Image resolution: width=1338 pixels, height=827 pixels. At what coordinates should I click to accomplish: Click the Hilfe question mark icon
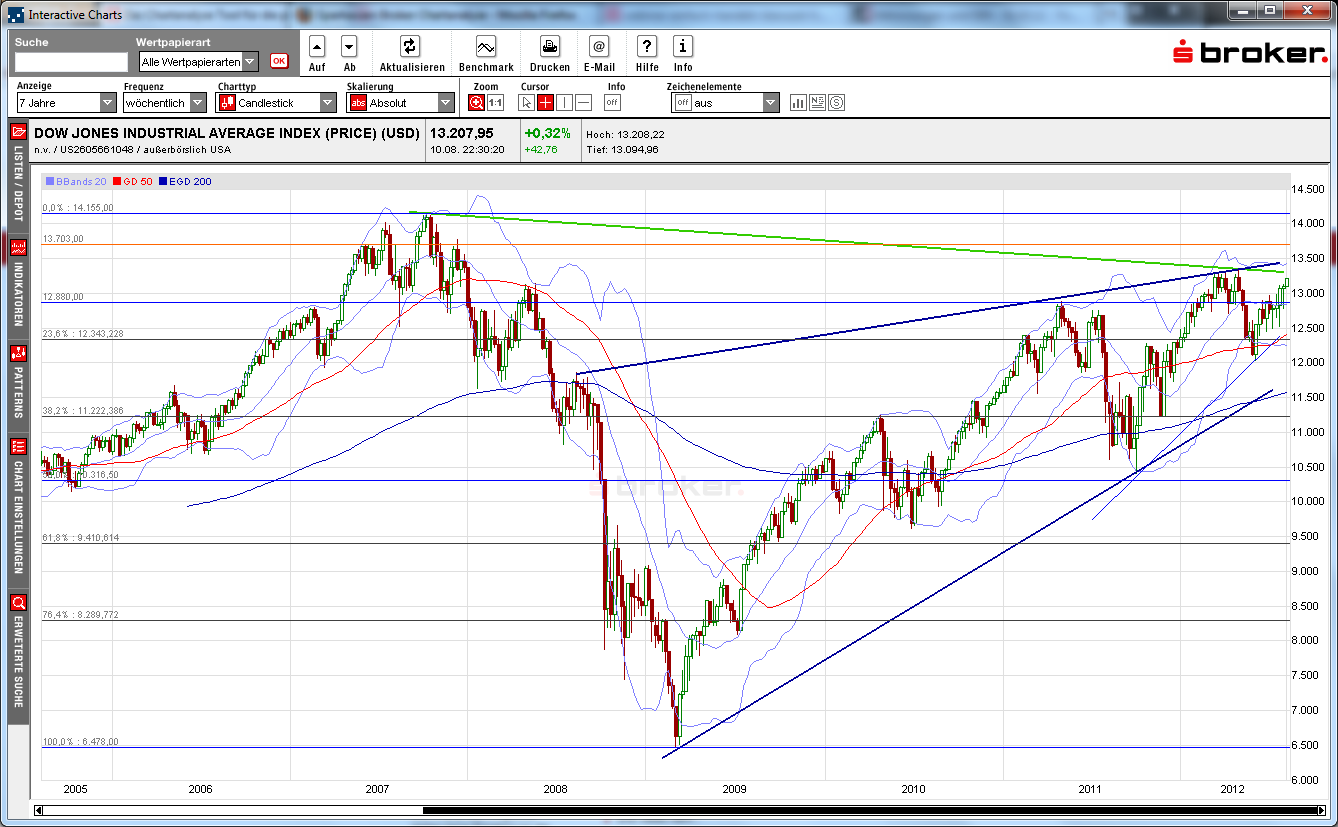click(646, 47)
